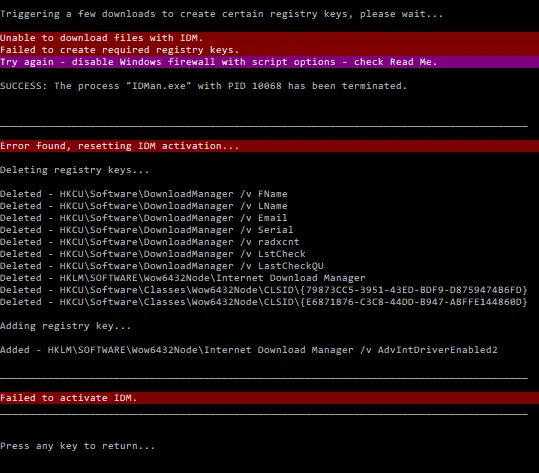This screenshot has height=473, width=539.
Task: Click the Deleted Serial registry line
Action: pos(147,230)
